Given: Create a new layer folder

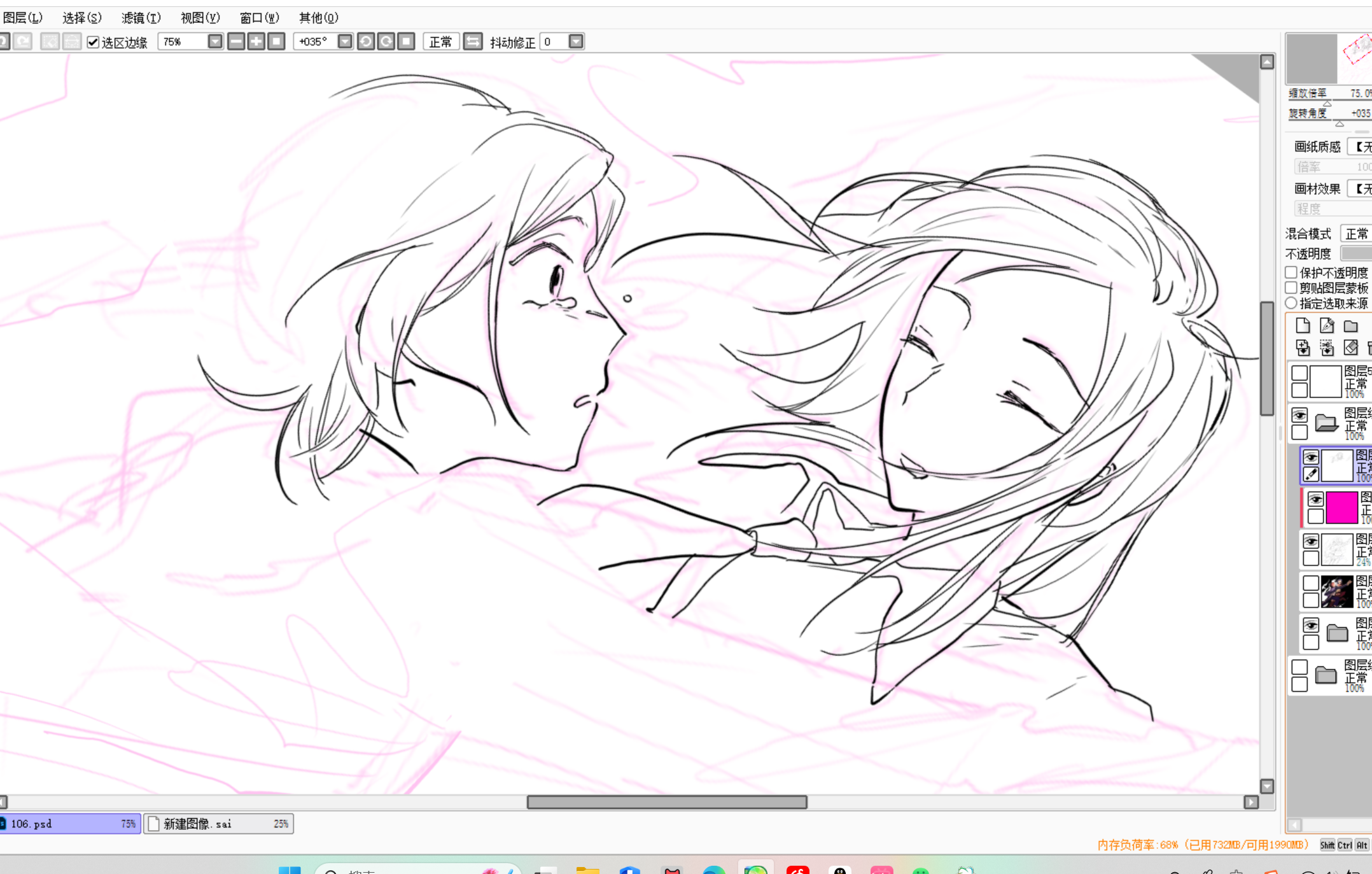Looking at the screenshot, I should [1351, 326].
